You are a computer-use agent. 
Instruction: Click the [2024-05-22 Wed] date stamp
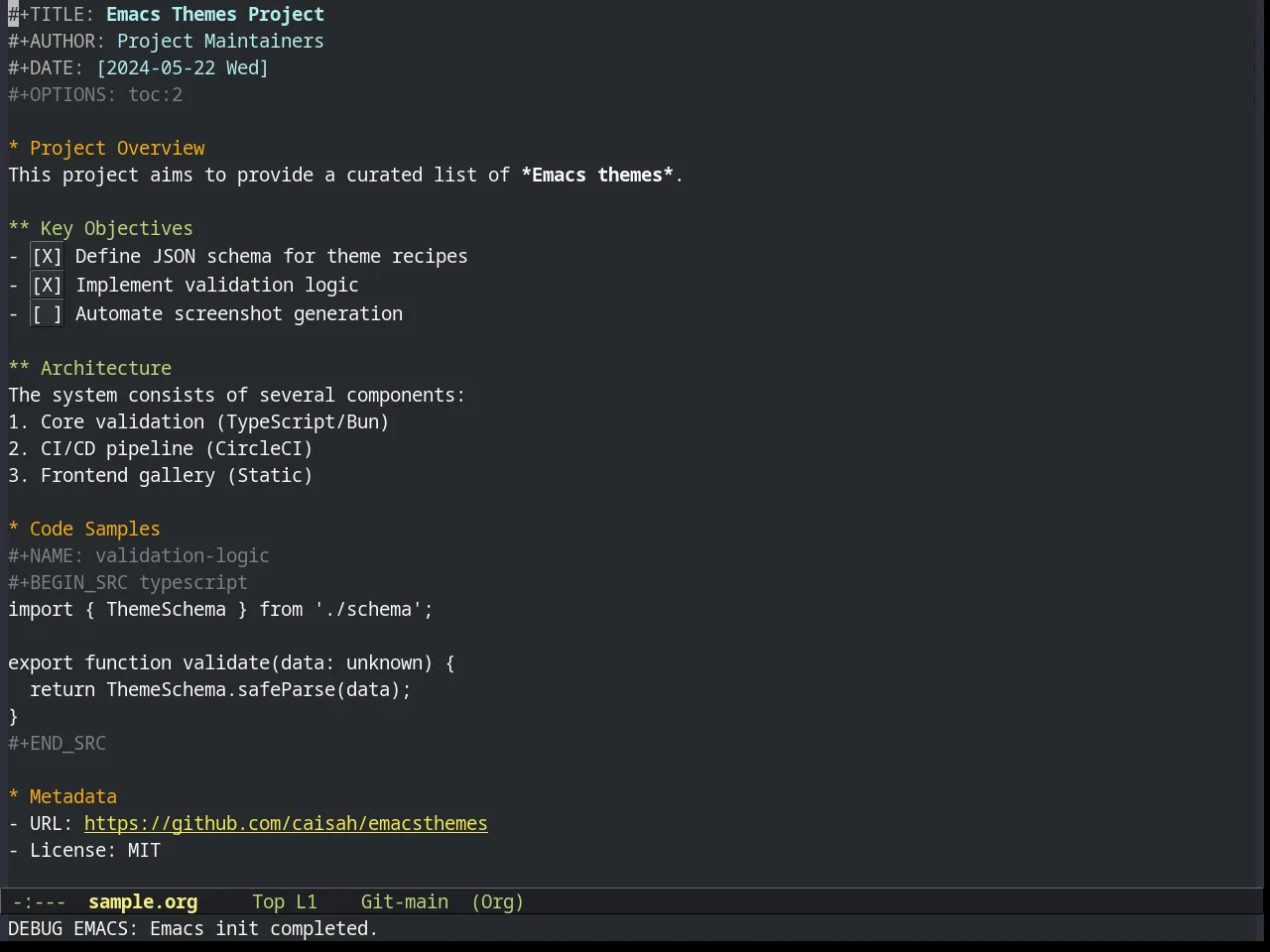pyautogui.click(x=183, y=68)
